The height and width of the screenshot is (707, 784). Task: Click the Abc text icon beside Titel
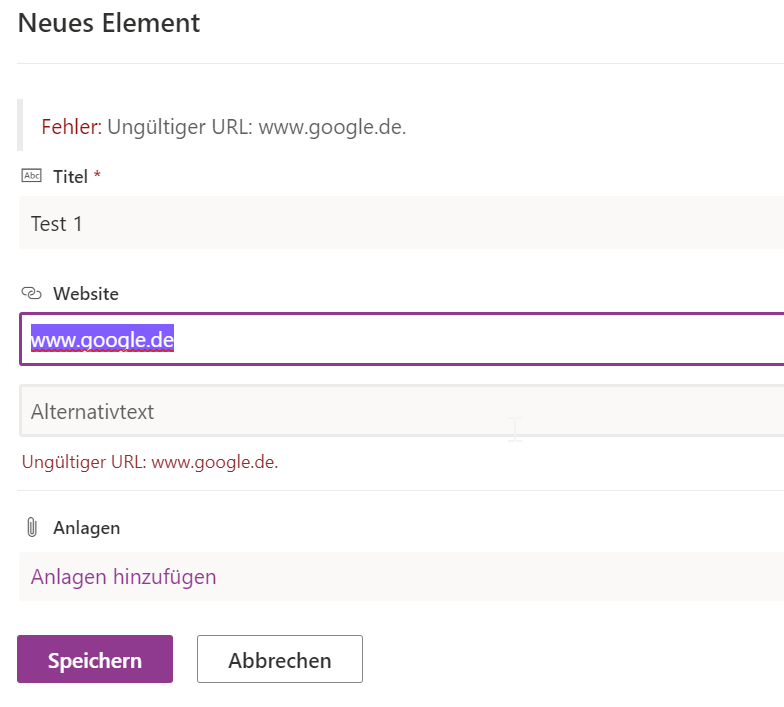pyautogui.click(x=31, y=176)
